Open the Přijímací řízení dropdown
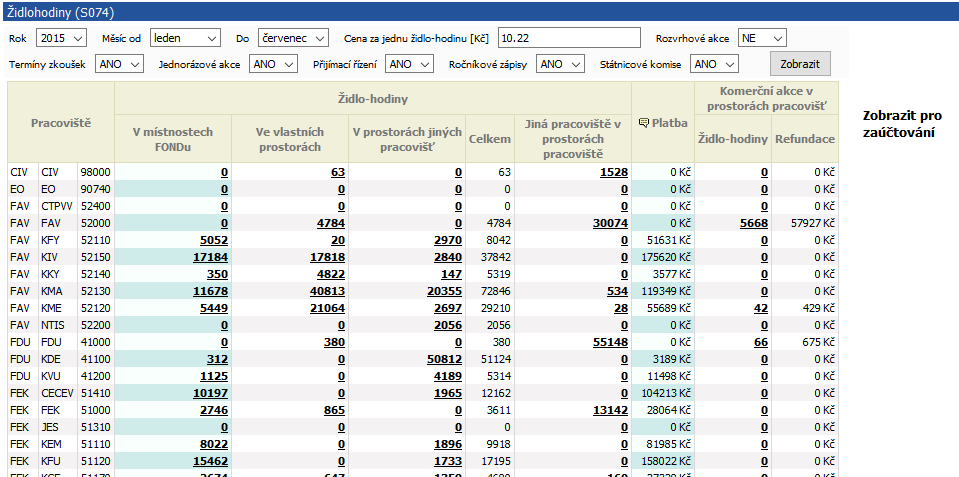 [409, 64]
